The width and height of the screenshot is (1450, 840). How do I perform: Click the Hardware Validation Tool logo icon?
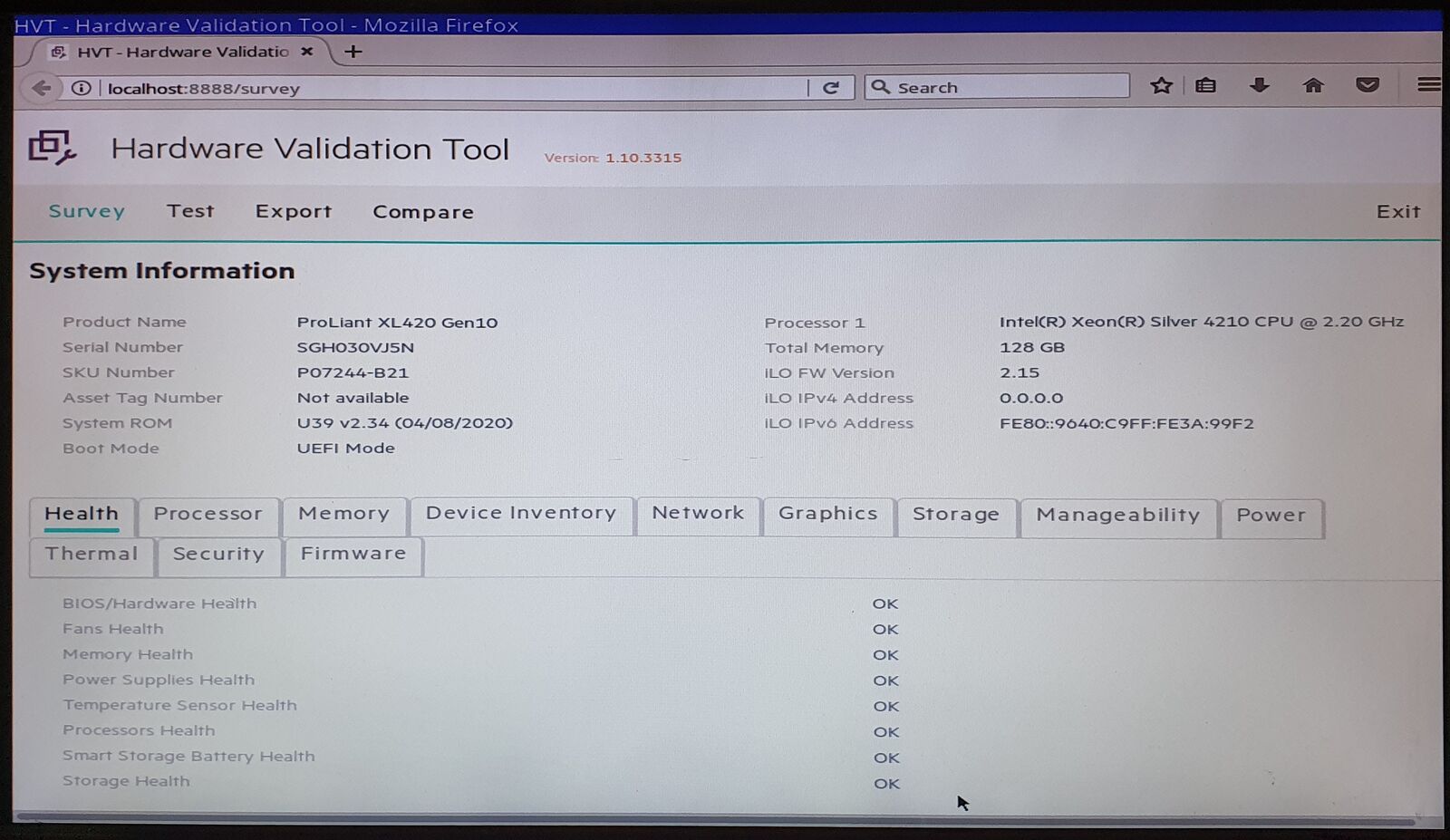coord(52,148)
